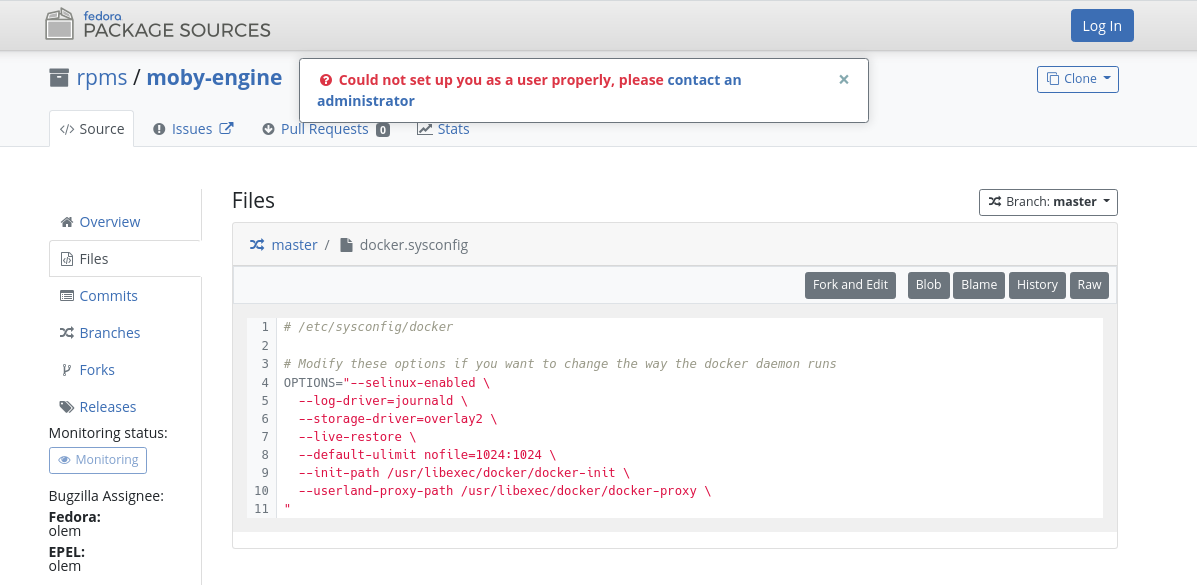Switch to the Source tab
The height and width of the screenshot is (585, 1197).
click(92, 129)
